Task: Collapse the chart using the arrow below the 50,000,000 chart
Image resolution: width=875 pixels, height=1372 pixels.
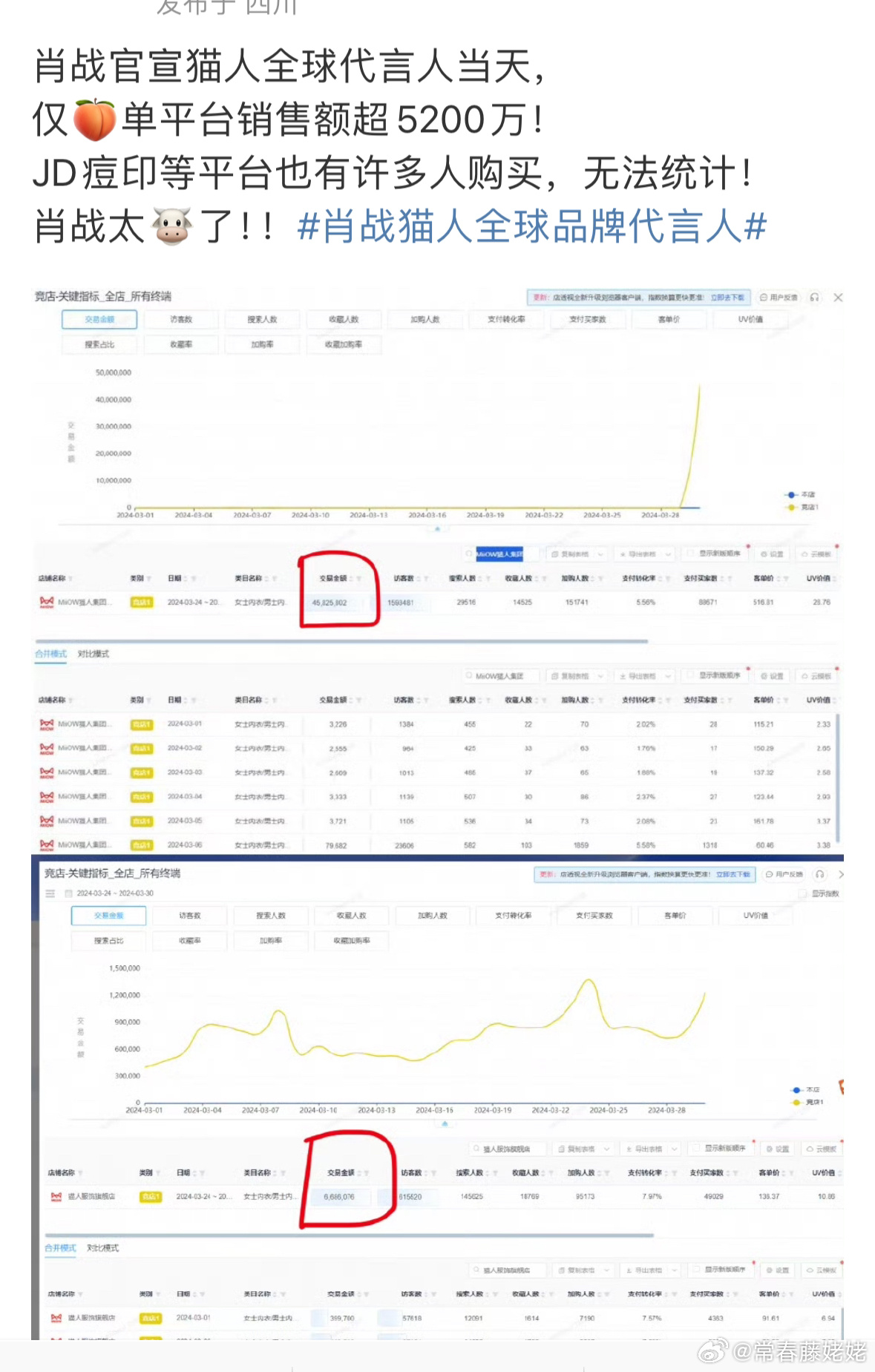Action: point(437,529)
